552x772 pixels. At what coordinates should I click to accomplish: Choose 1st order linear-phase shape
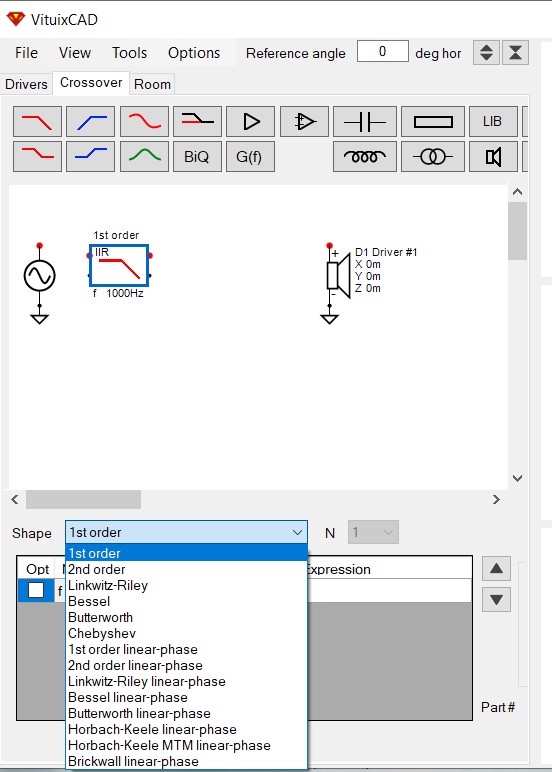[x=187, y=649]
